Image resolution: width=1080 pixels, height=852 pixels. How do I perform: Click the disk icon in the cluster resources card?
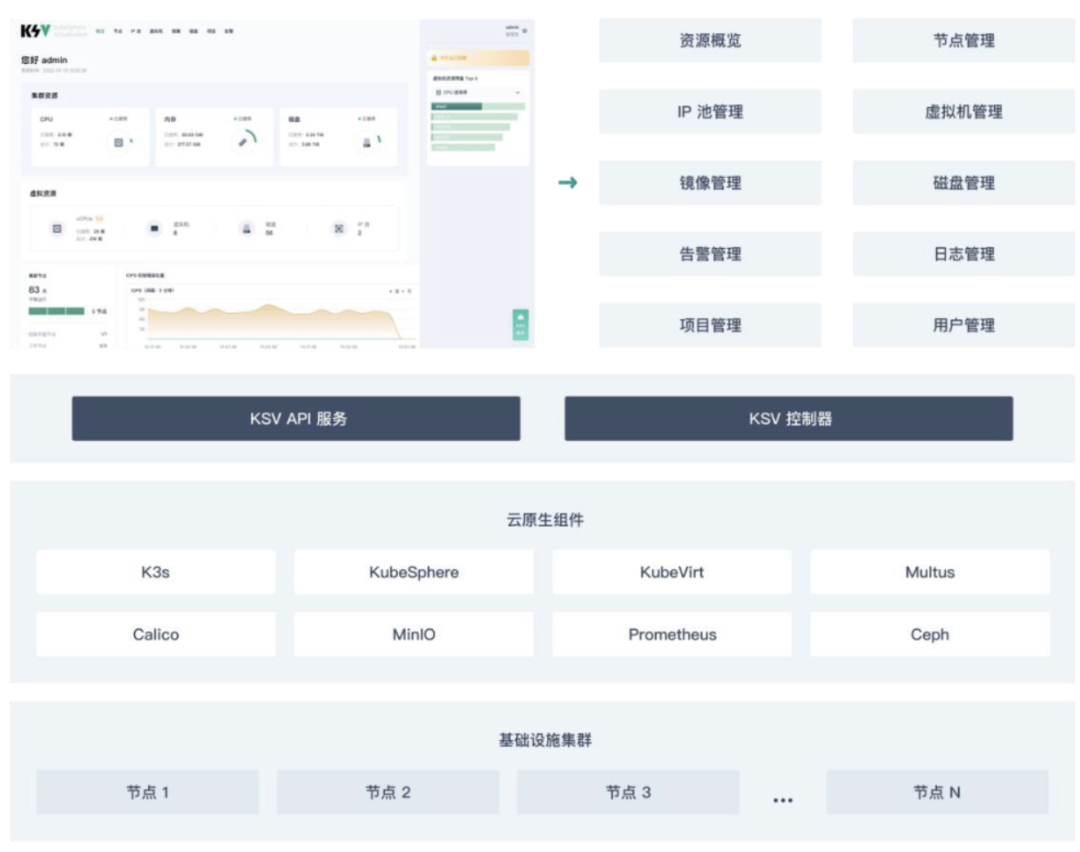[x=366, y=143]
